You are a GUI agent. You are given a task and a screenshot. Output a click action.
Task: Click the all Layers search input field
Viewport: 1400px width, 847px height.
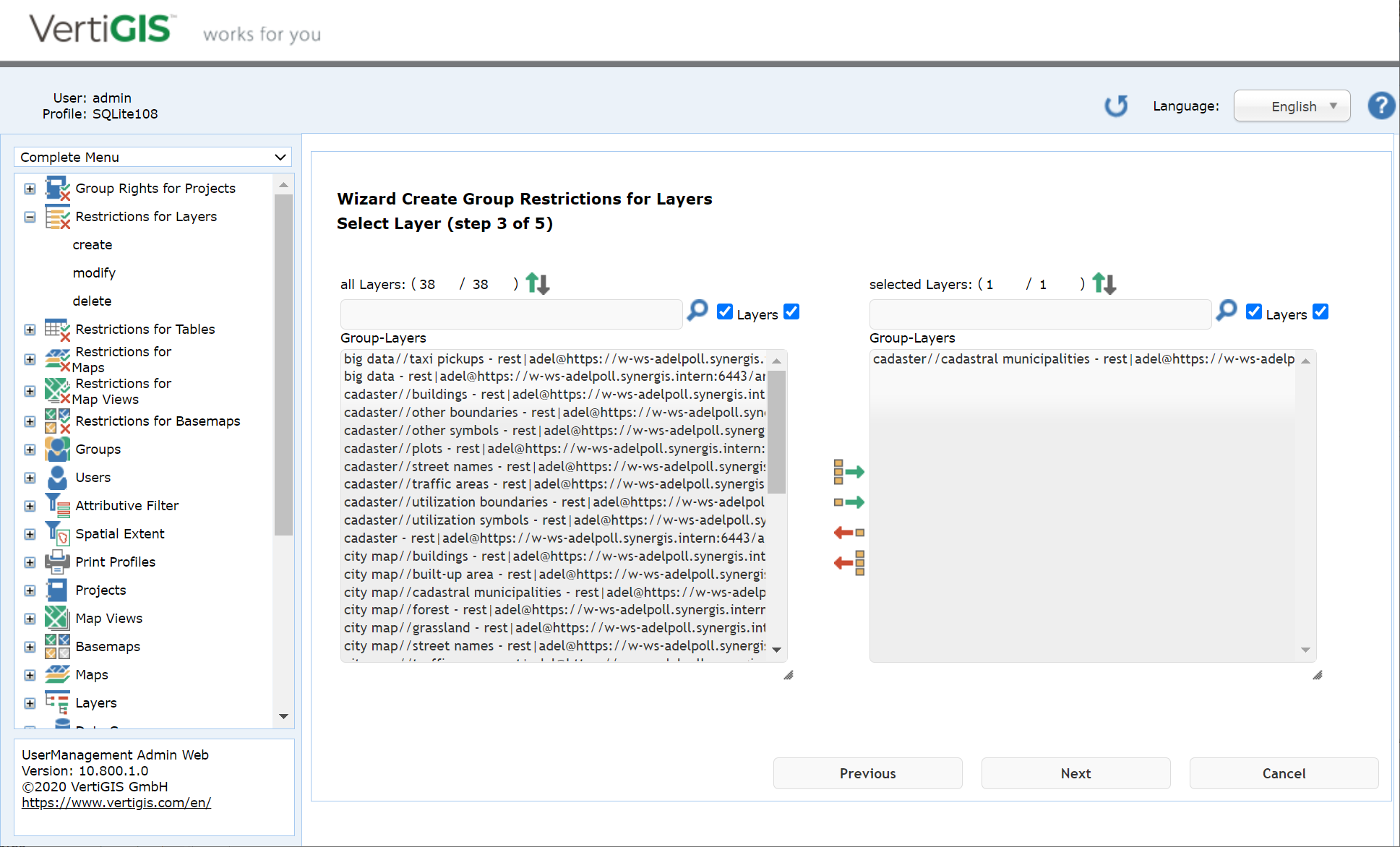click(511, 314)
